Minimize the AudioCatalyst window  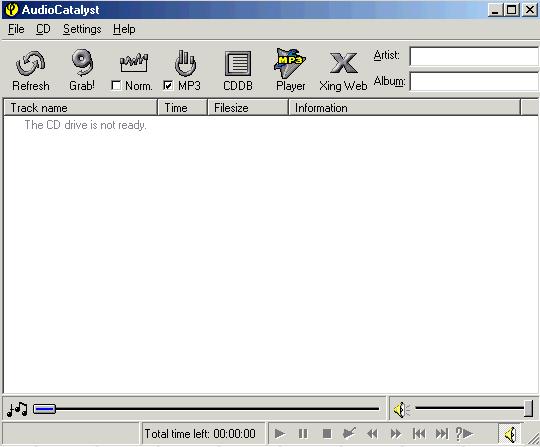click(495, 10)
